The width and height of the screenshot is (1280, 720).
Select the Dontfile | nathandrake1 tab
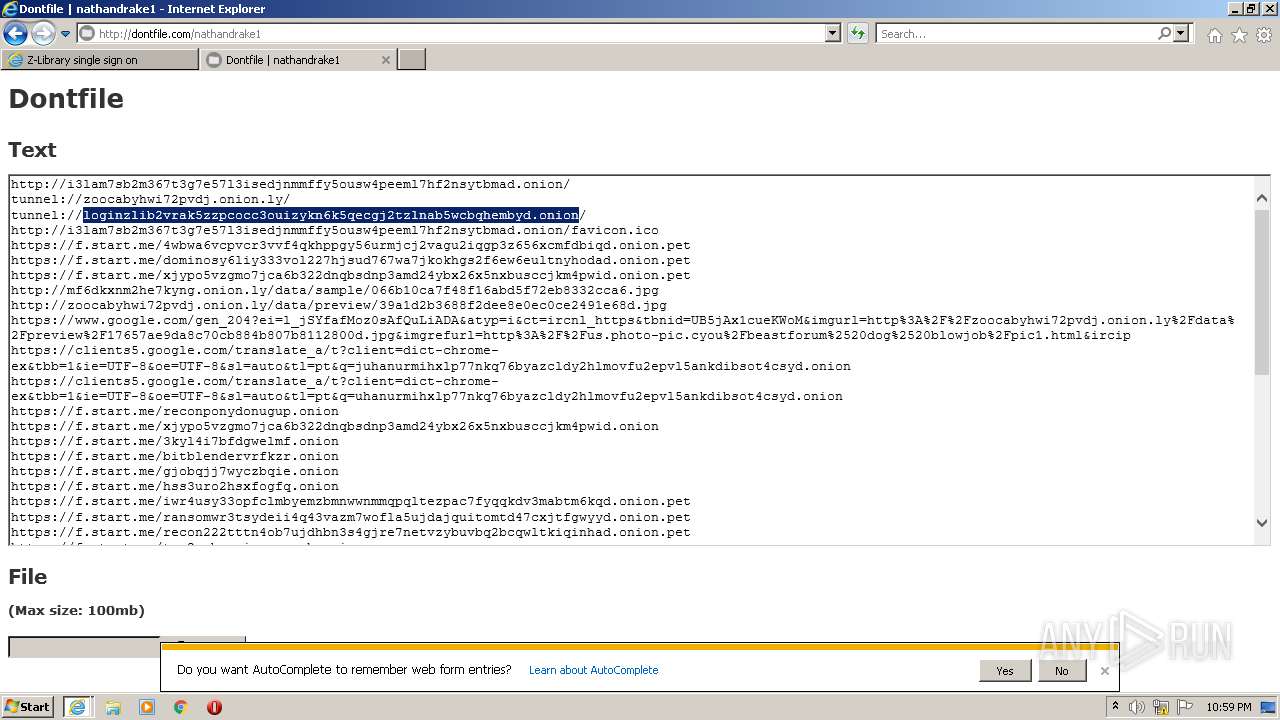point(290,60)
